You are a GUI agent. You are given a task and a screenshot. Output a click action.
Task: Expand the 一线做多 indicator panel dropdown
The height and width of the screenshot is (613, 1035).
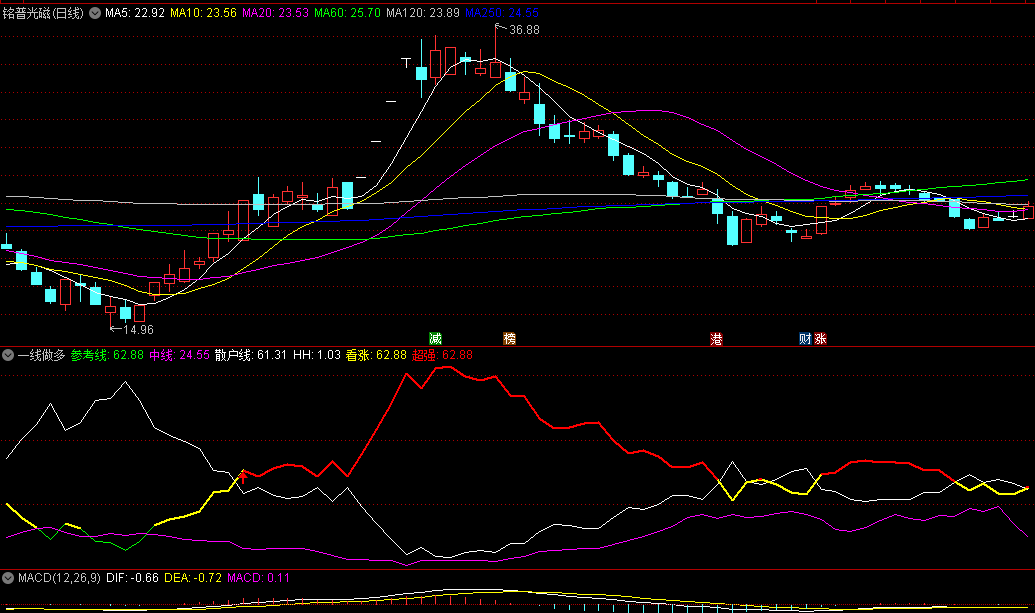tap(8, 355)
